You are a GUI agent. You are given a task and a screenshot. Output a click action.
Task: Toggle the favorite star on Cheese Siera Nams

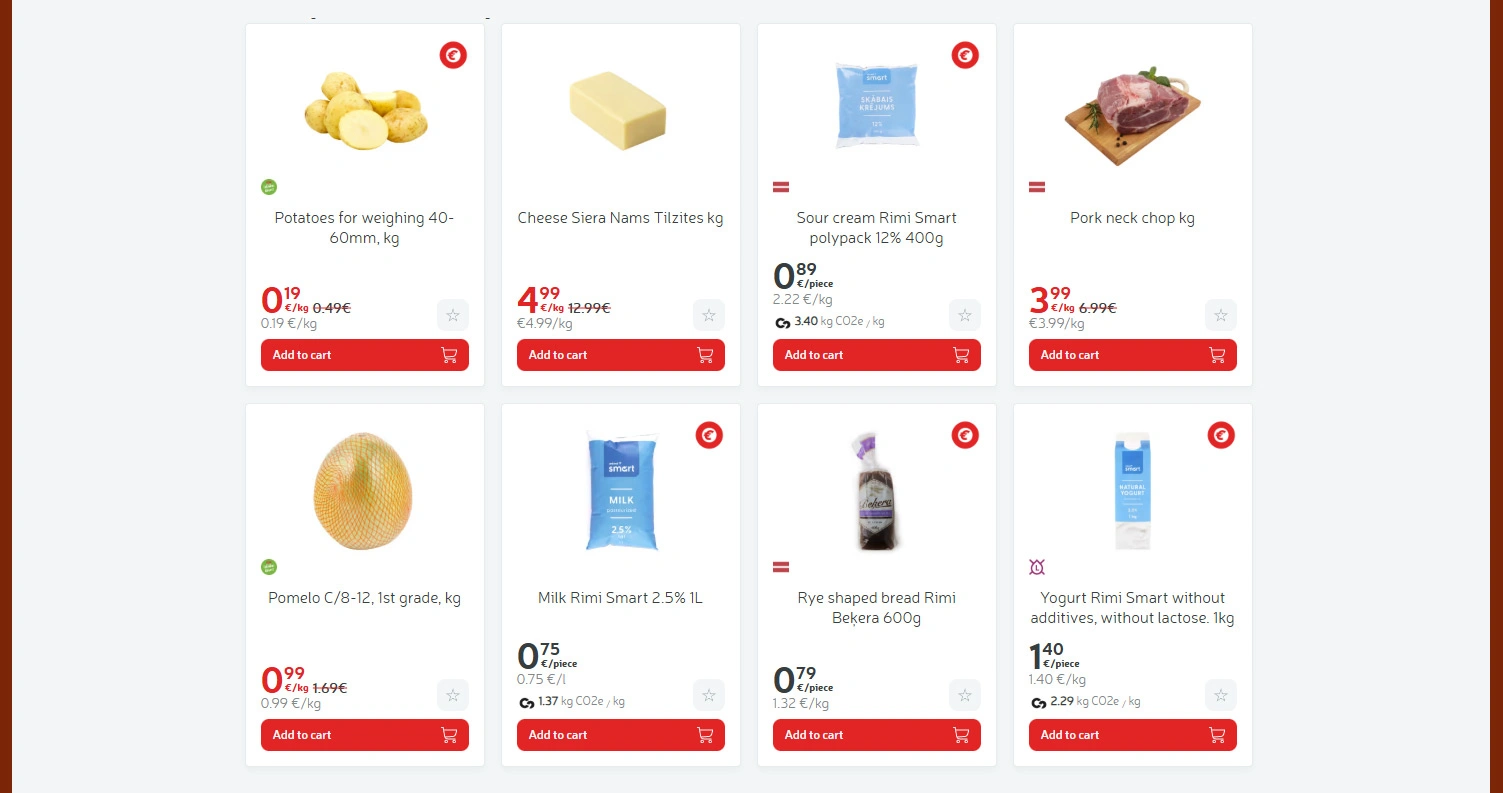point(709,315)
